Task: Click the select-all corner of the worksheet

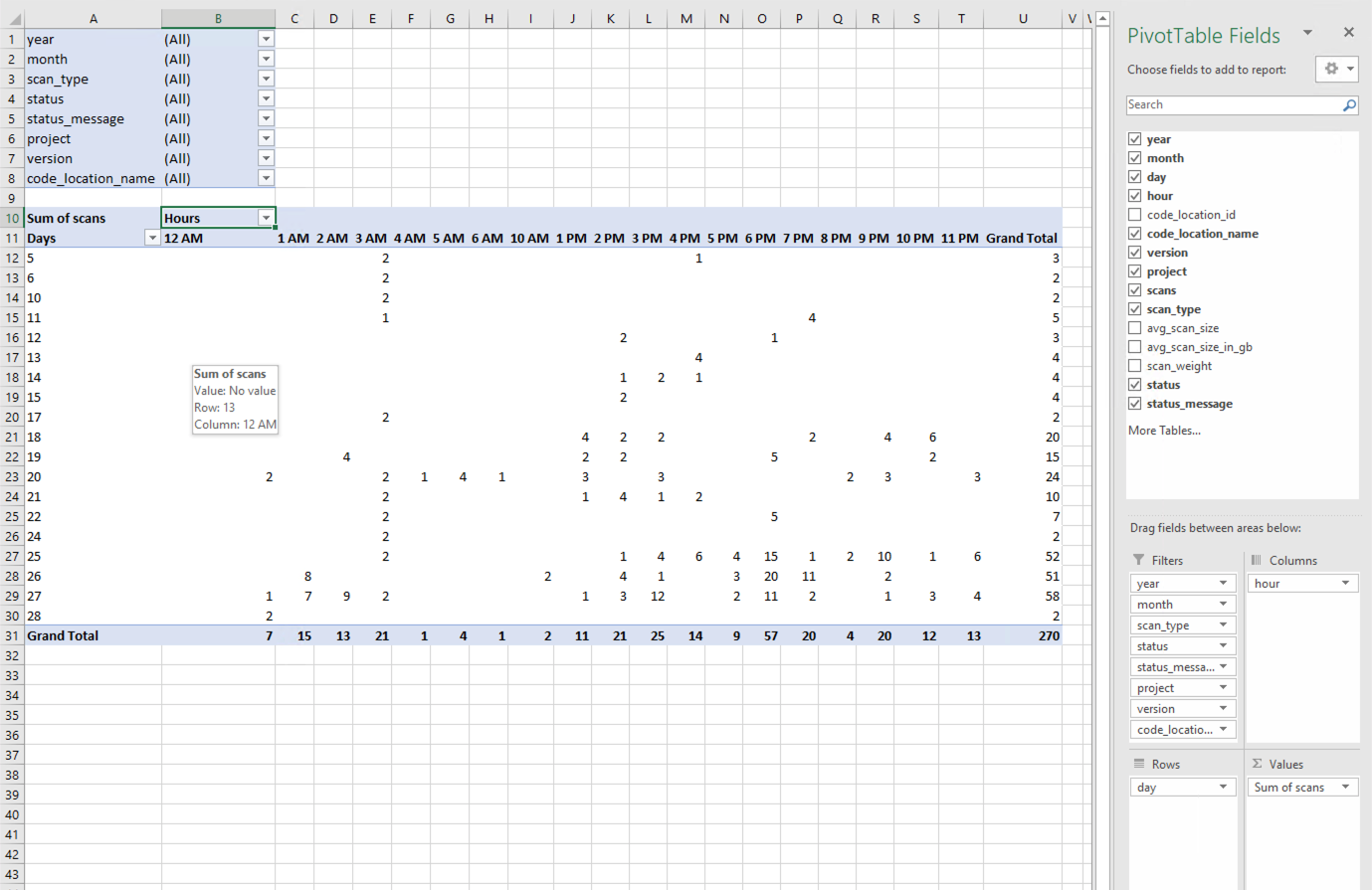Action: tap(14, 19)
